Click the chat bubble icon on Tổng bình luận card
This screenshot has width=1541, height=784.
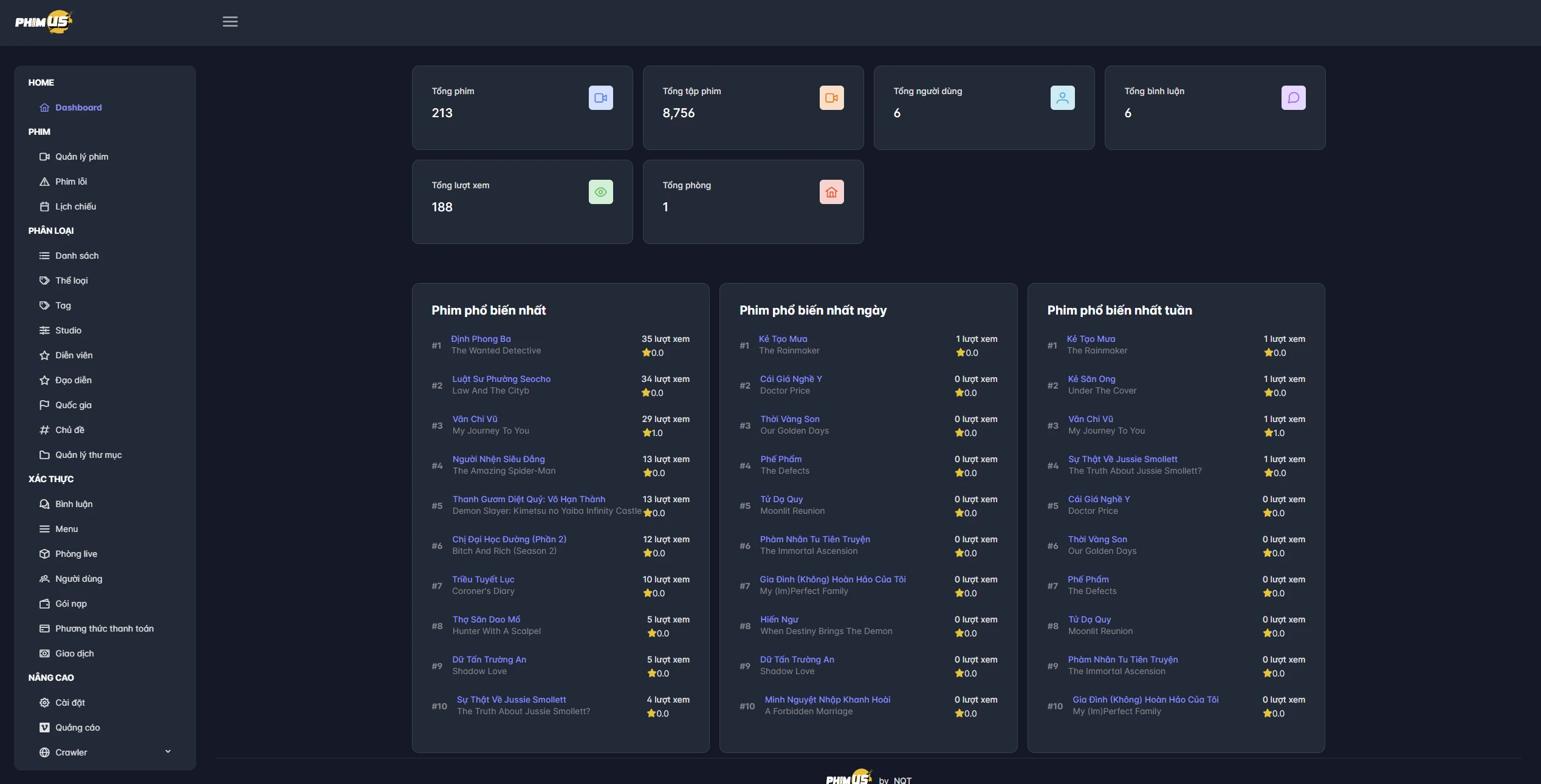point(1294,98)
